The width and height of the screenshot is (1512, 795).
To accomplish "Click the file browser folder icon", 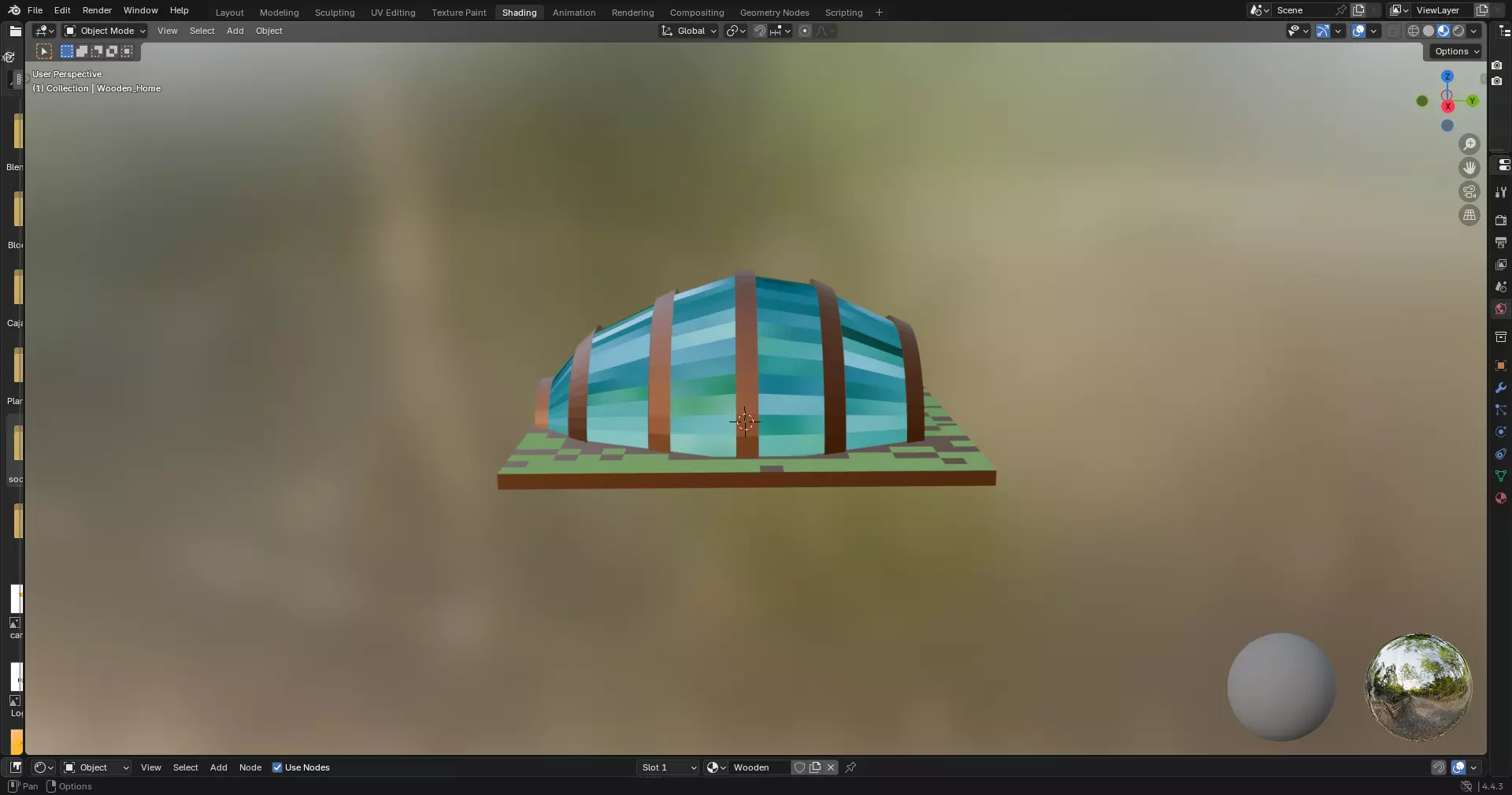I will pos(15,31).
